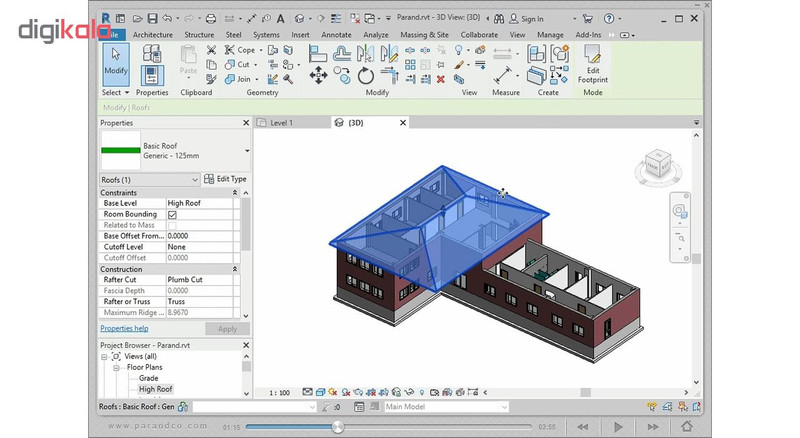Select Mirror - Draw Axis tool
Viewport: 800px width, 438px height.
click(x=389, y=54)
